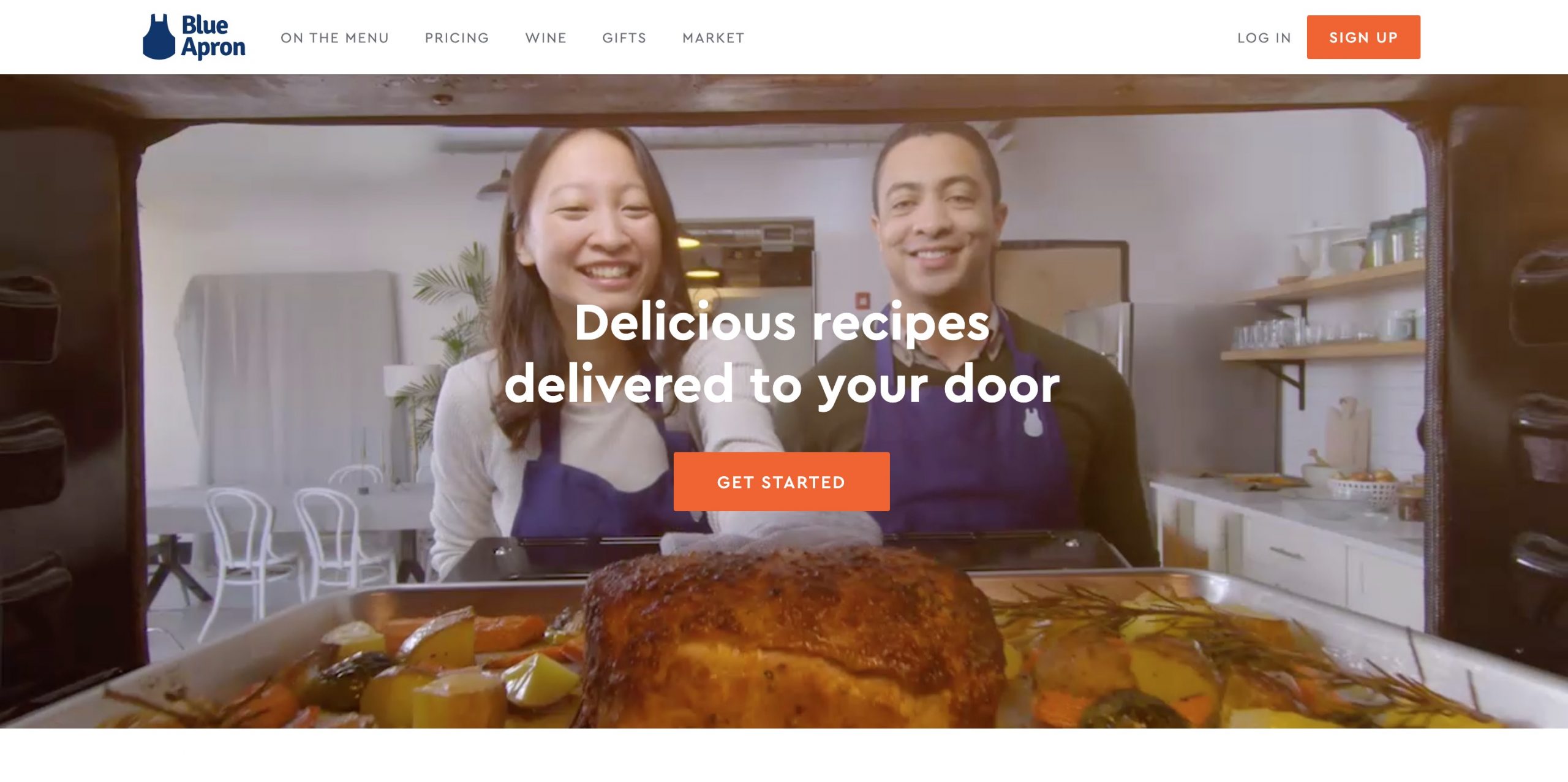Click the Log In link

1264,38
